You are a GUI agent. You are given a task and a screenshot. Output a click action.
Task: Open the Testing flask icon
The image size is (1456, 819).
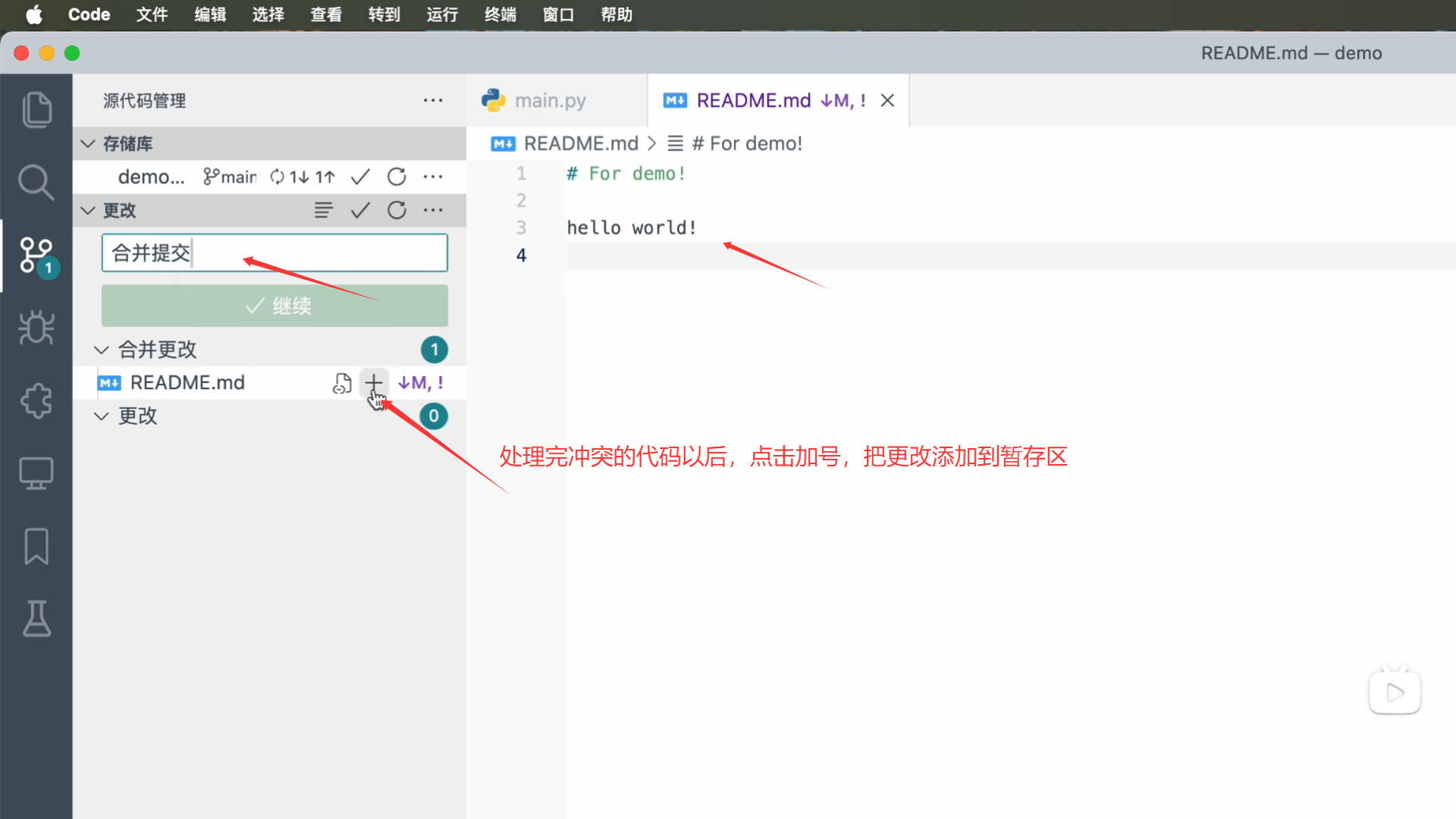click(x=36, y=619)
